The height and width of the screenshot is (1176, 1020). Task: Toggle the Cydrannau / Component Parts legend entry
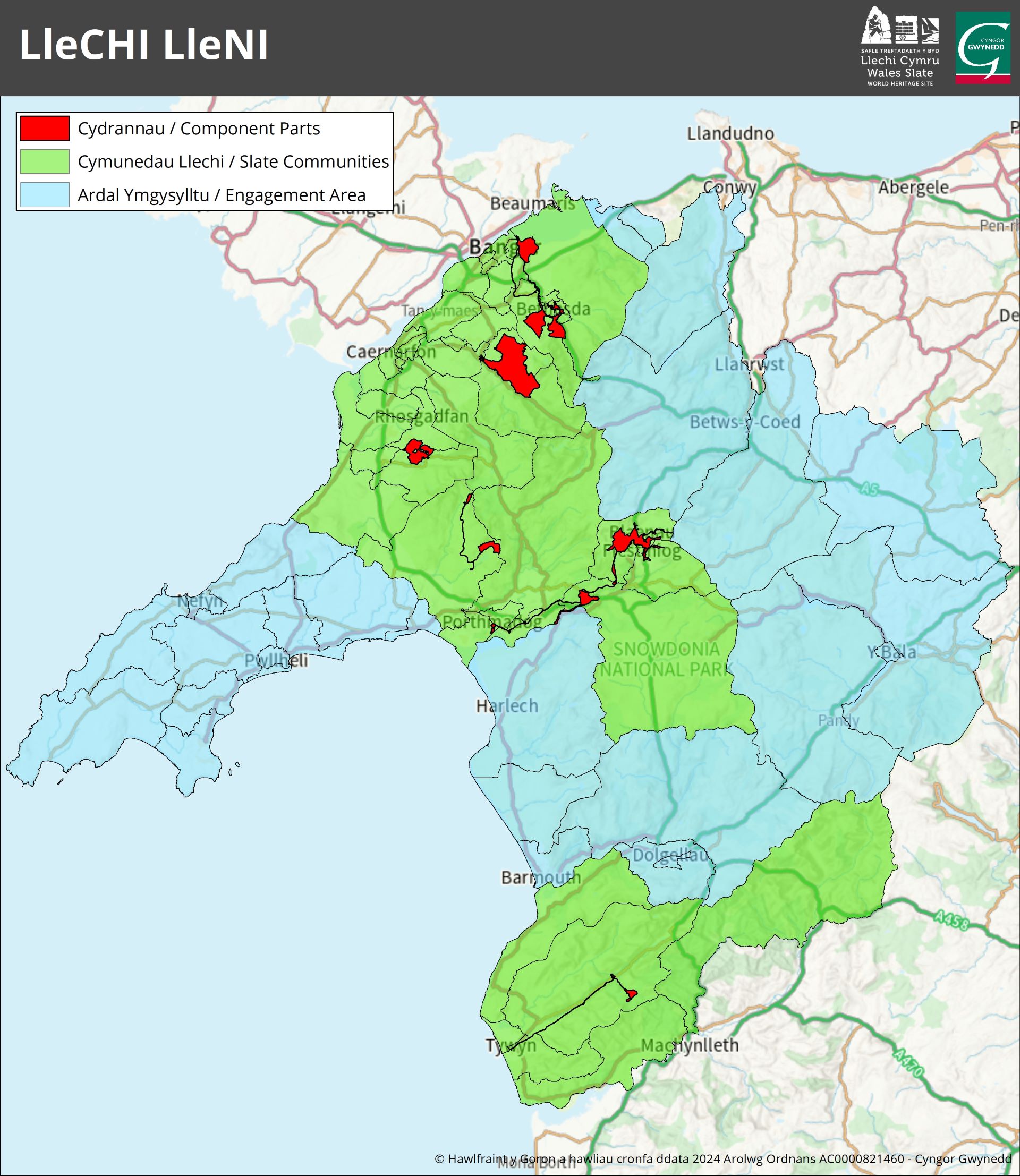(x=199, y=129)
